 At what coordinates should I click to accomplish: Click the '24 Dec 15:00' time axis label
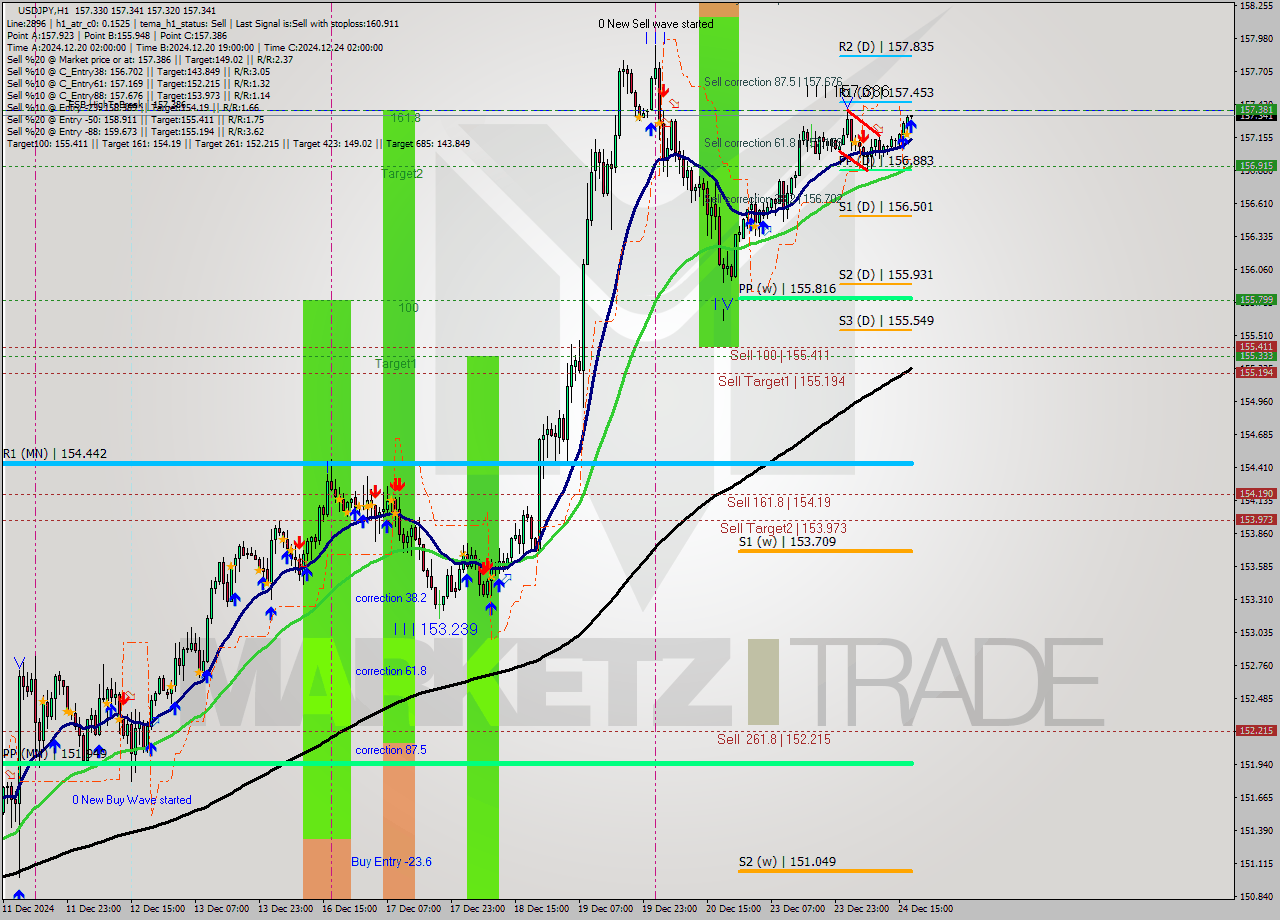coord(925,910)
